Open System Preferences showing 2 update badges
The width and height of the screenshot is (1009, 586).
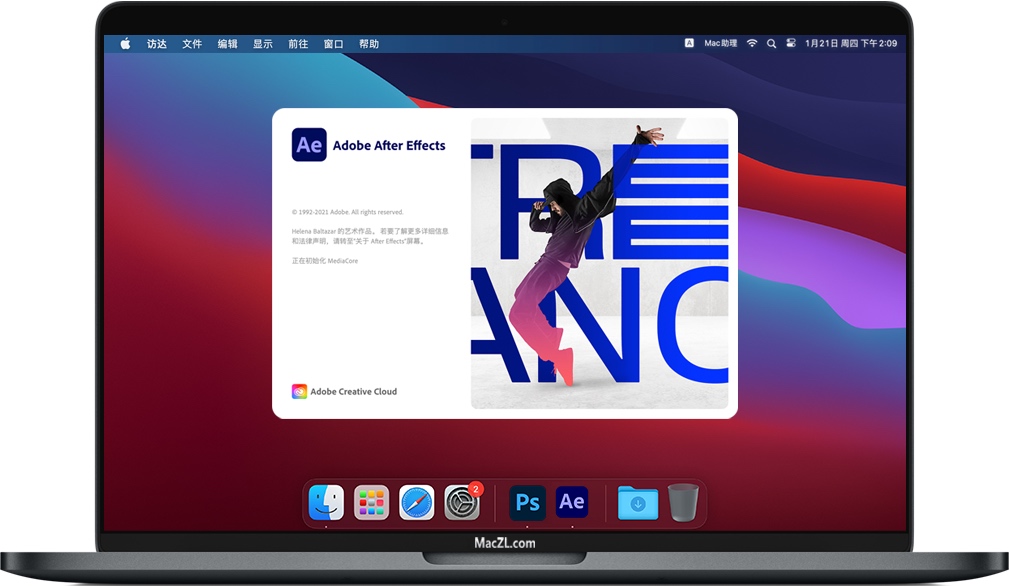(x=462, y=502)
